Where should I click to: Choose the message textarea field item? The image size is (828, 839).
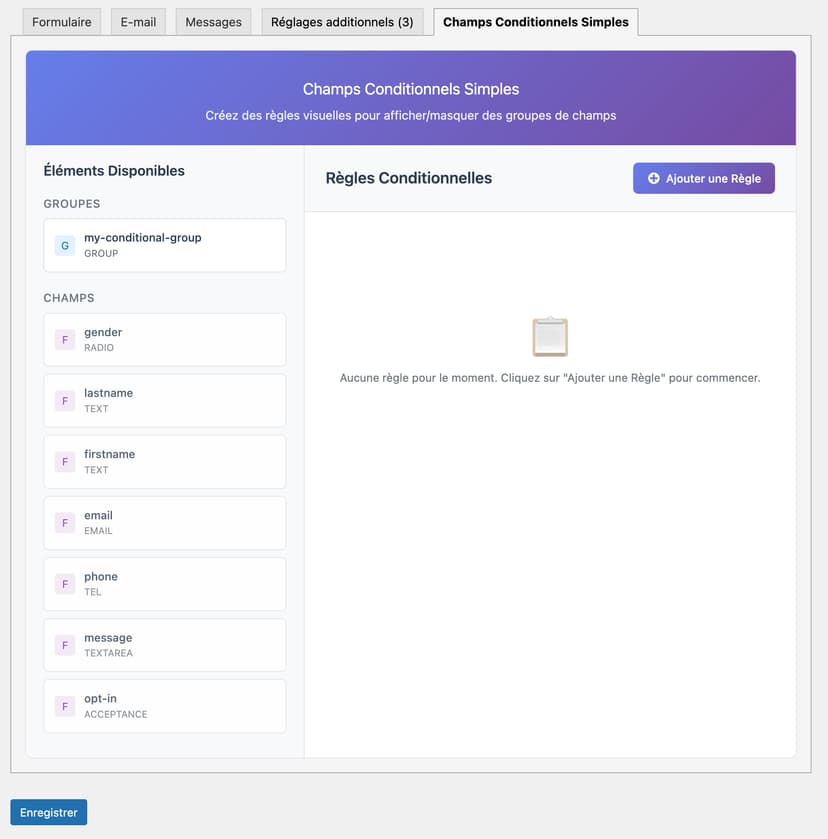point(165,645)
